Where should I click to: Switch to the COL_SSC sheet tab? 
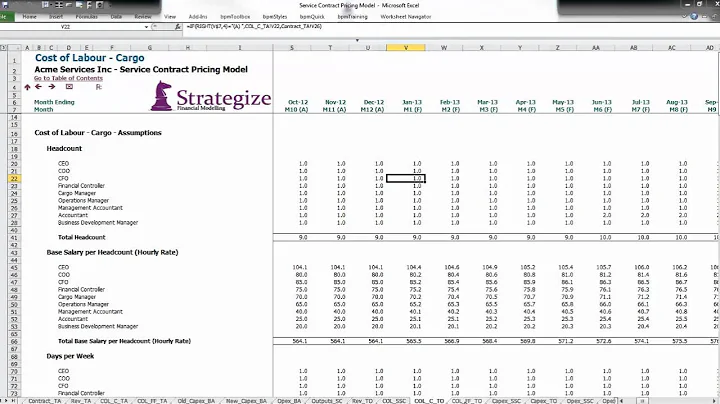(394, 401)
